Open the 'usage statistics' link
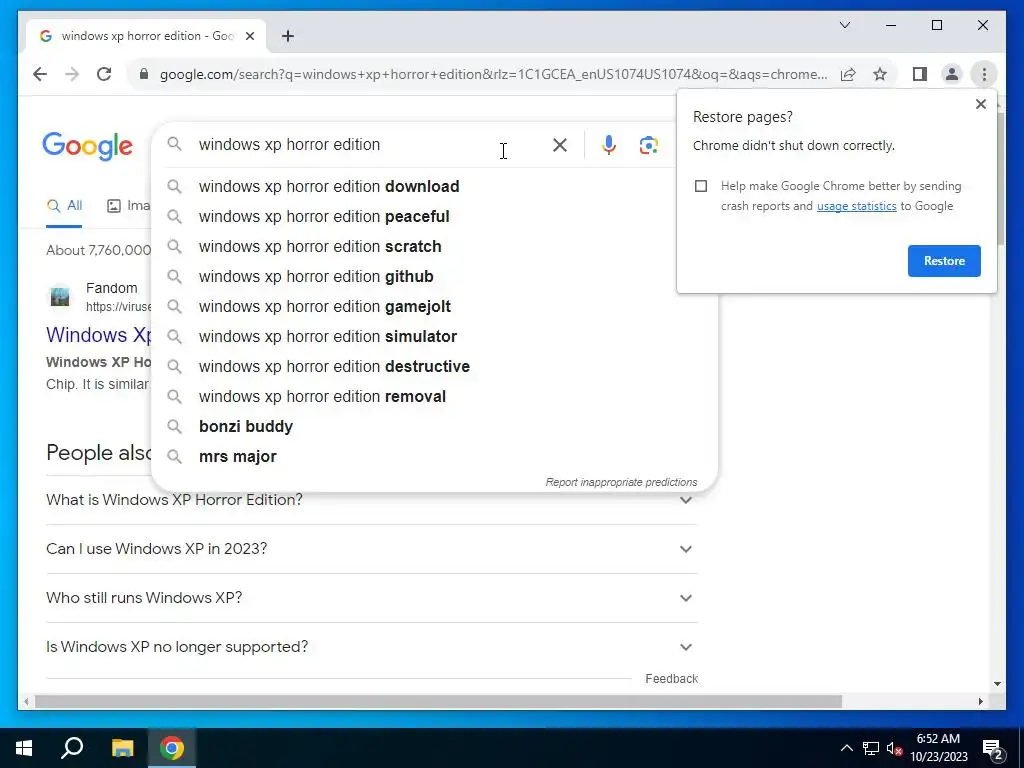 (x=856, y=206)
